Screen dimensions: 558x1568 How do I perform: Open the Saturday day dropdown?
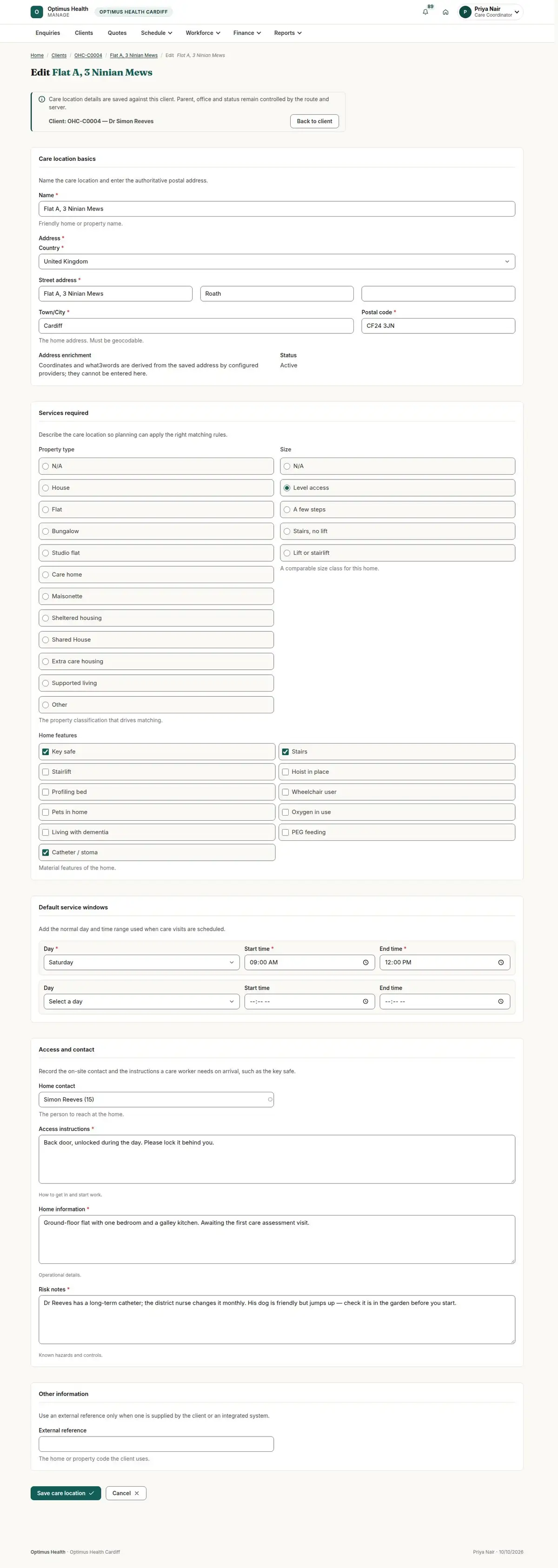[x=142, y=963]
